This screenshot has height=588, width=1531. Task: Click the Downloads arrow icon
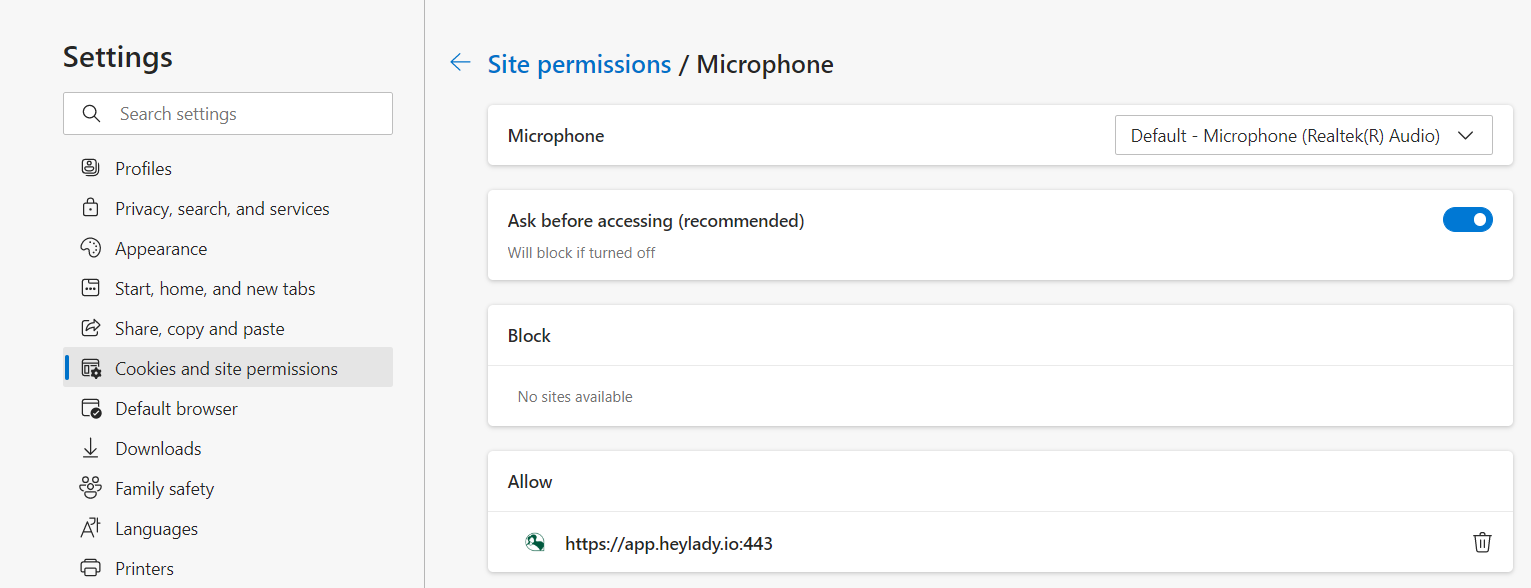click(x=91, y=448)
